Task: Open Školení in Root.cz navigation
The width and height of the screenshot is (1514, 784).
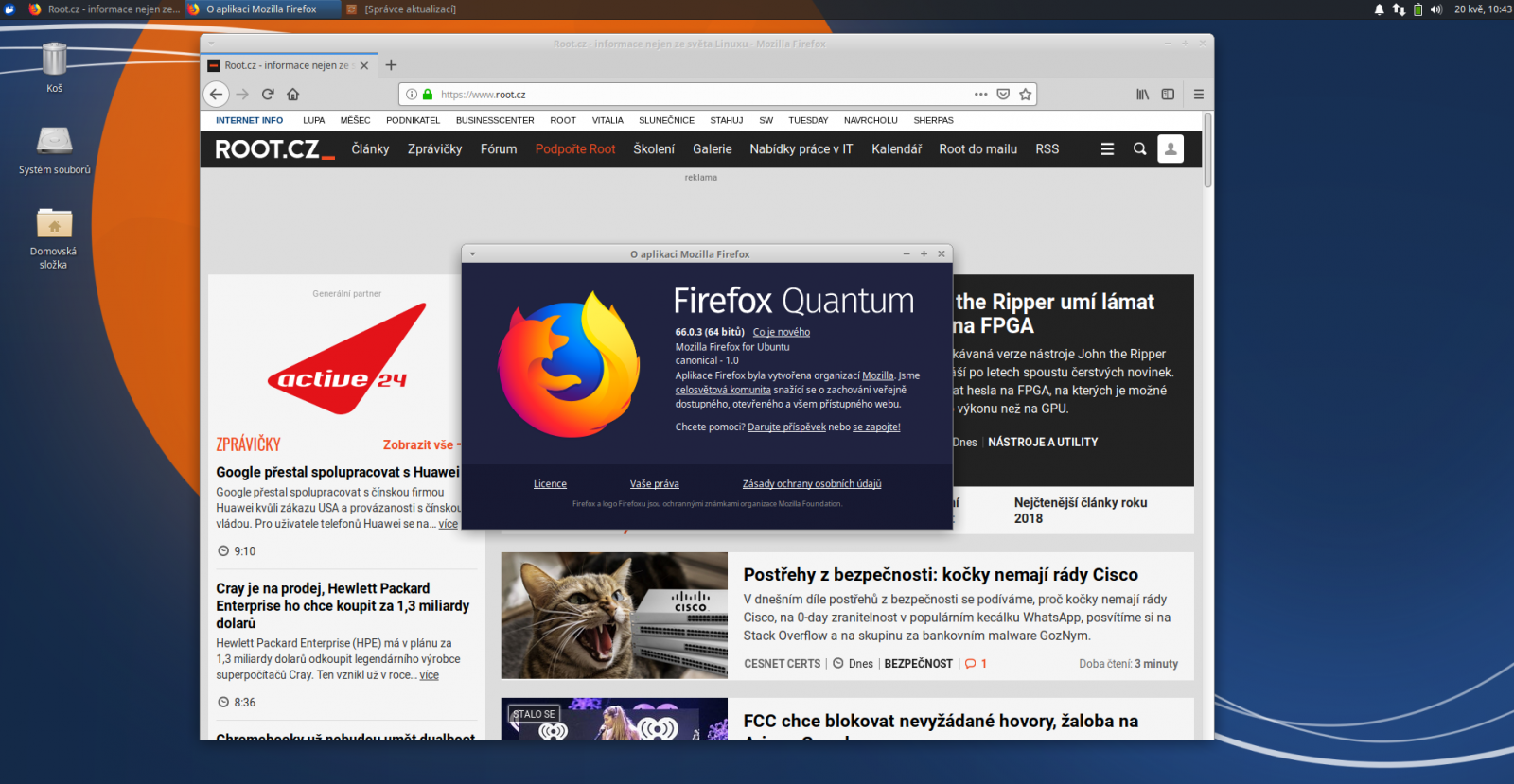Action: pos(654,149)
